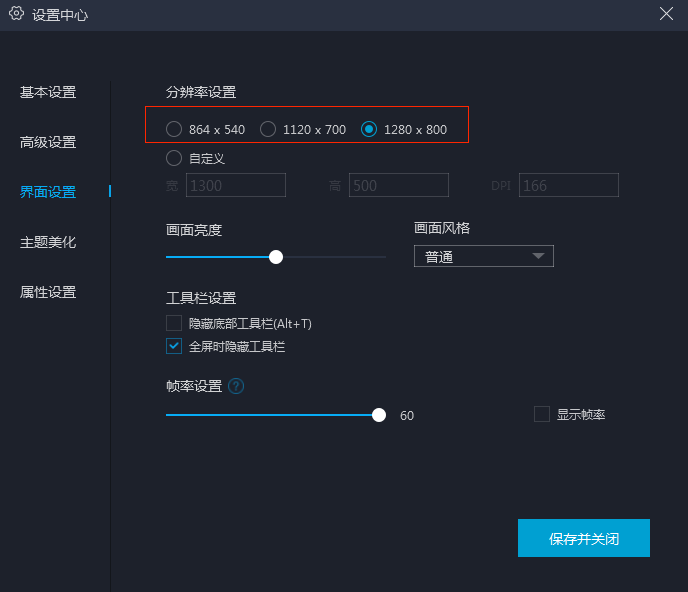This screenshot has height=592, width=688.
Task: Click the 工具栏设置 heading
Action: (201, 298)
